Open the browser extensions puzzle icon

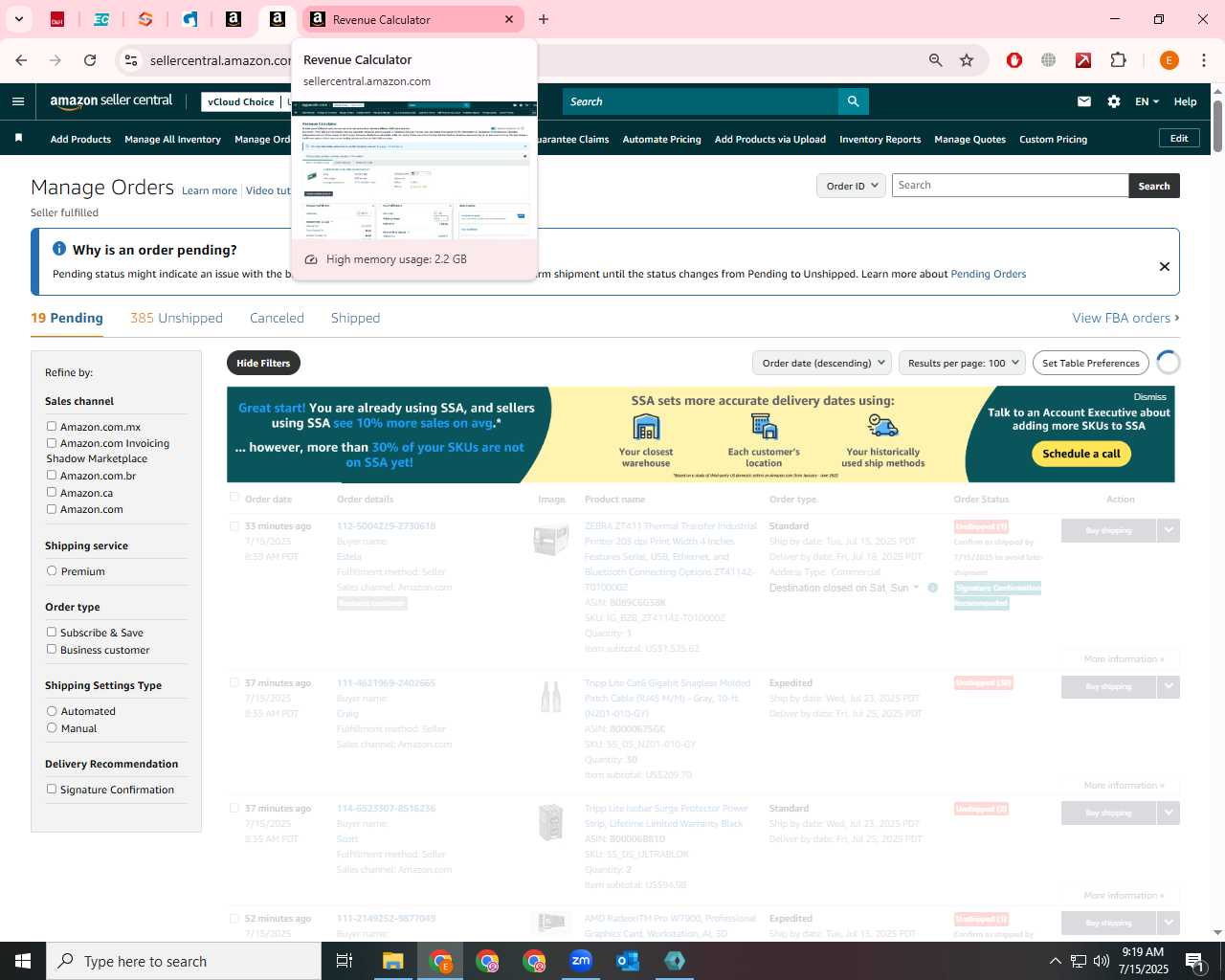1118,60
